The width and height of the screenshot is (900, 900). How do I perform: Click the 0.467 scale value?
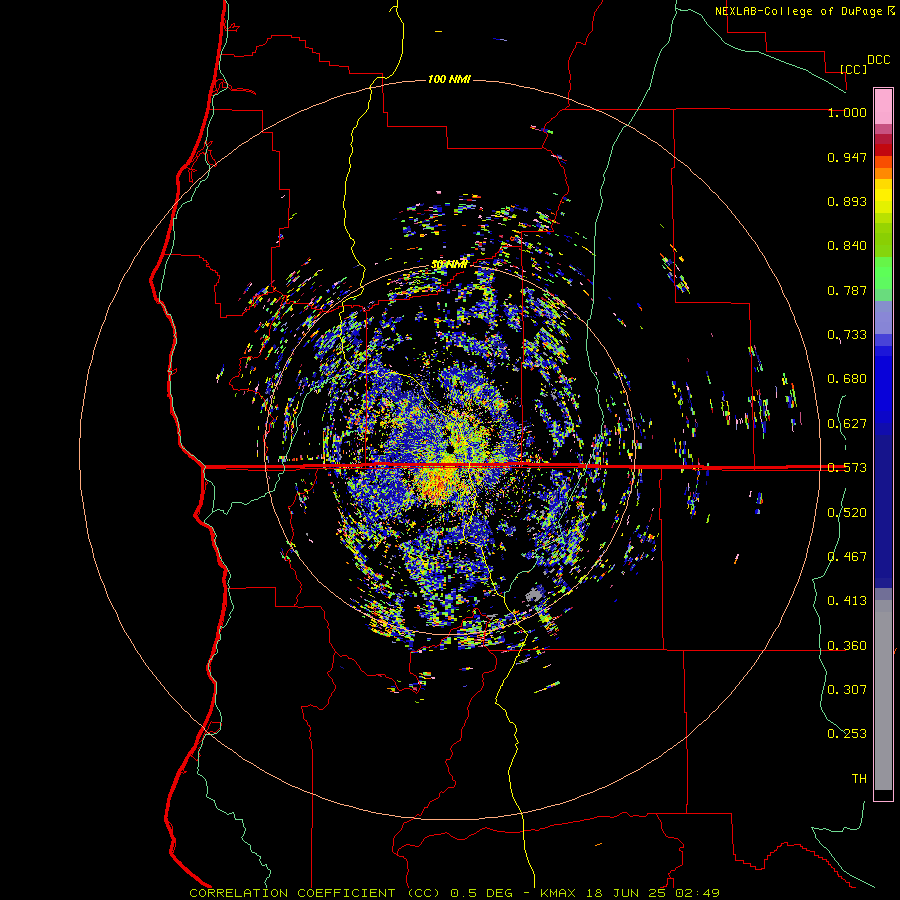click(847, 557)
